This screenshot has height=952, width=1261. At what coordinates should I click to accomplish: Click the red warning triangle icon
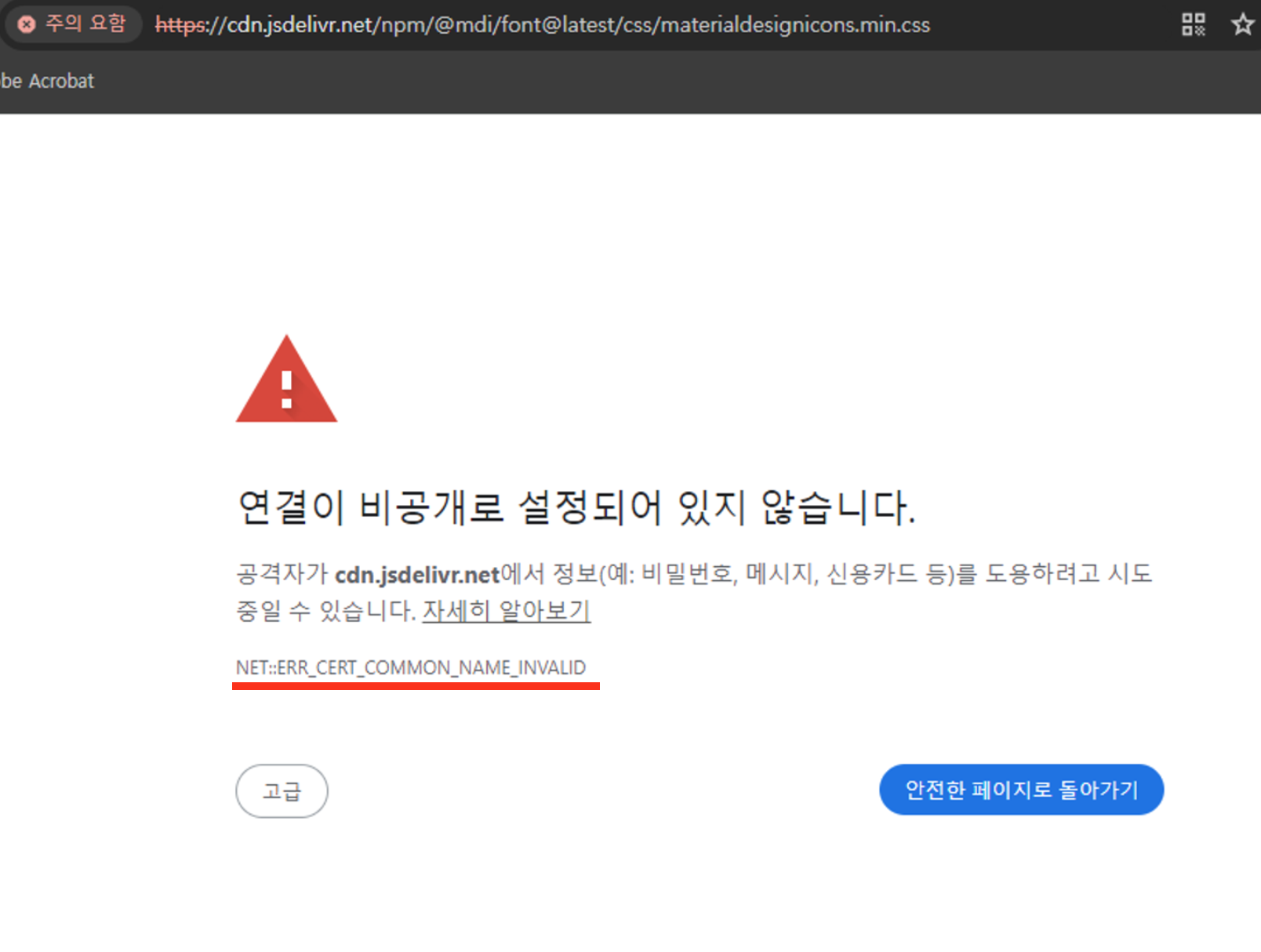click(286, 379)
